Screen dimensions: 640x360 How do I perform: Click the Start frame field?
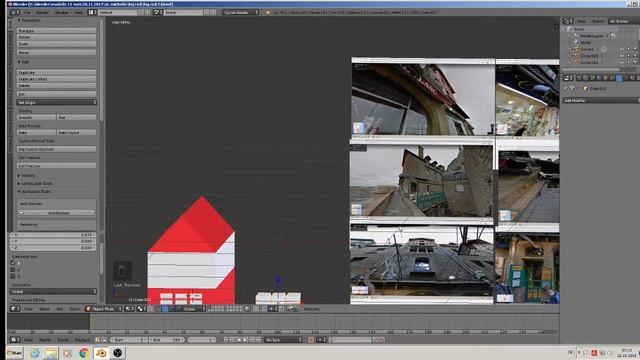click(129, 340)
